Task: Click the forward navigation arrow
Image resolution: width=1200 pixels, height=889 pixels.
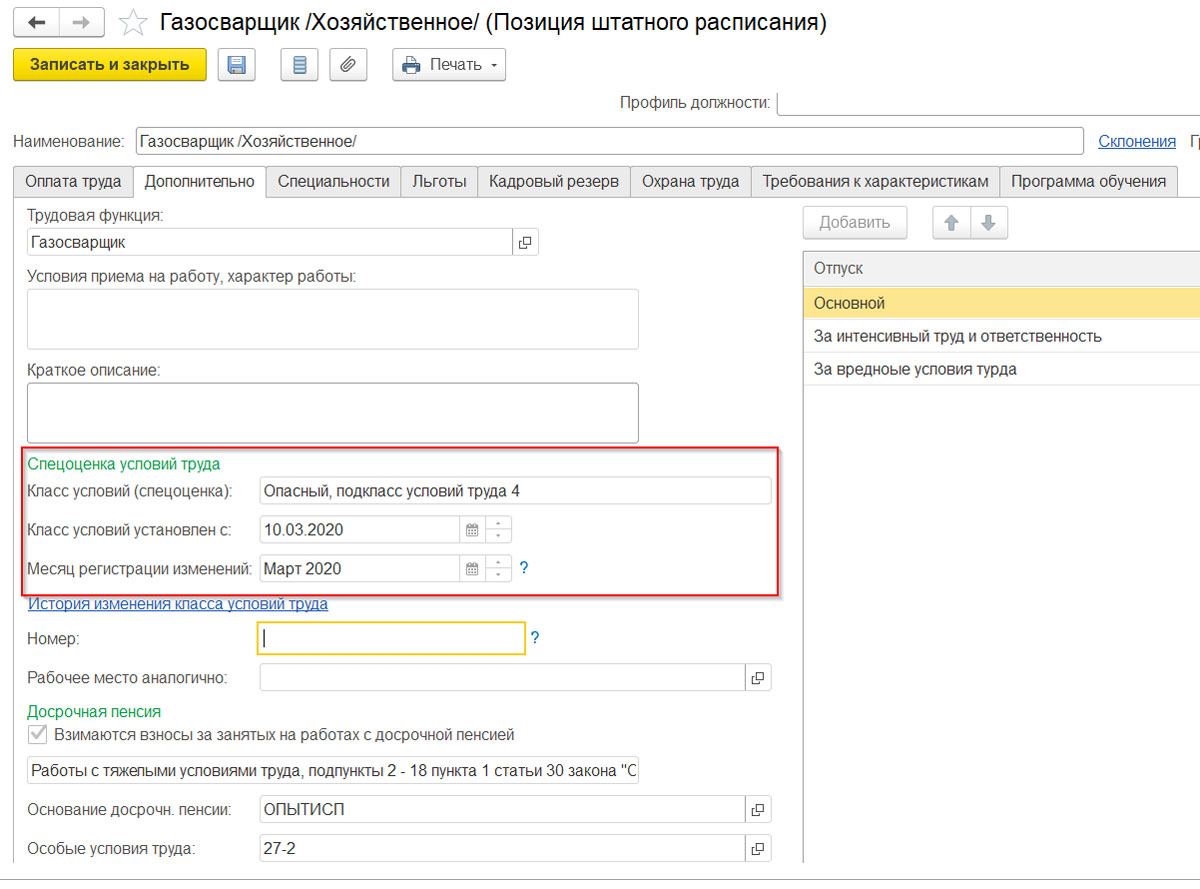Action: pyautogui.click(x=84, y=23)
